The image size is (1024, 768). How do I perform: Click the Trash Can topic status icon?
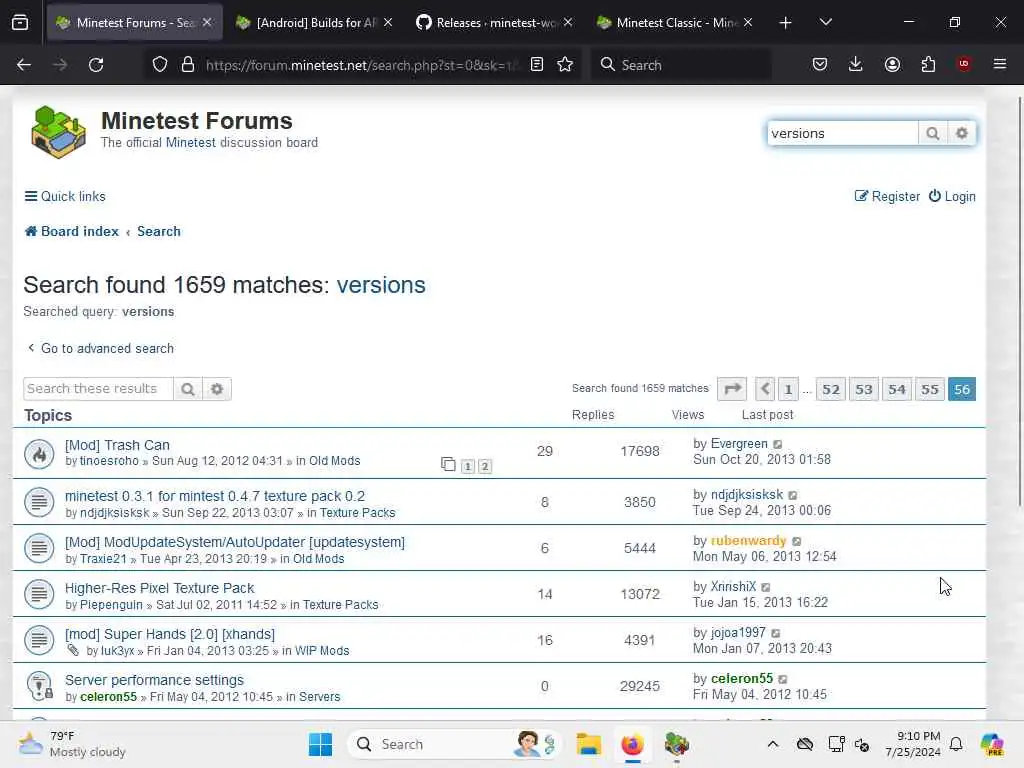tap(39, 454)
